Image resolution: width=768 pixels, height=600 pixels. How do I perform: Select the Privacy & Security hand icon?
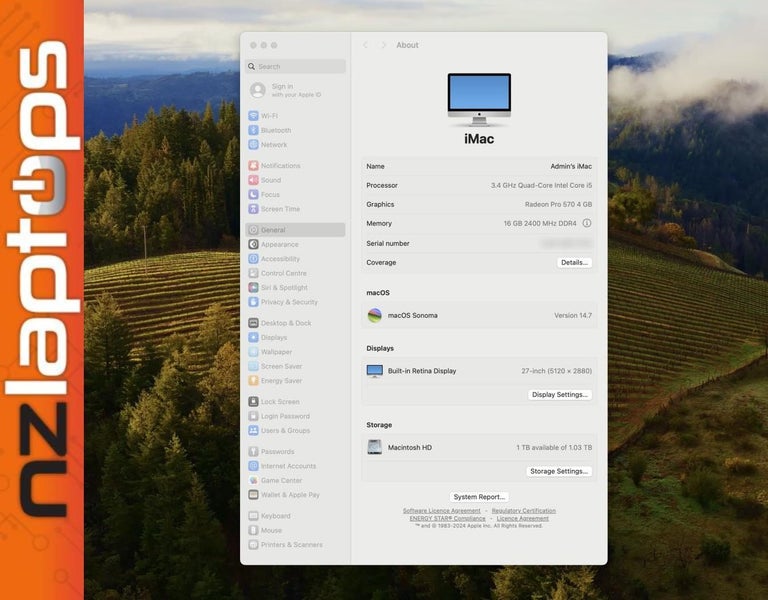point(253,302)
